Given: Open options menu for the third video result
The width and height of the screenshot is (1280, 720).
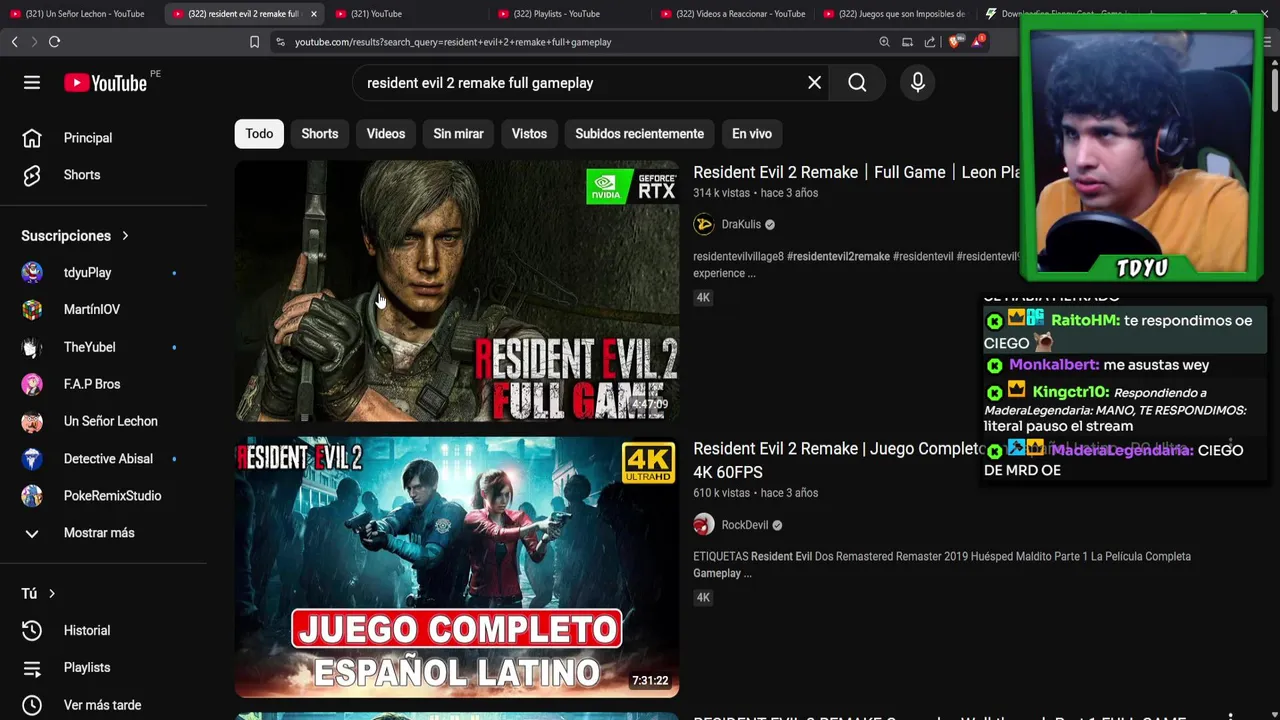Looking at the screenshot, I should 1231,716.
